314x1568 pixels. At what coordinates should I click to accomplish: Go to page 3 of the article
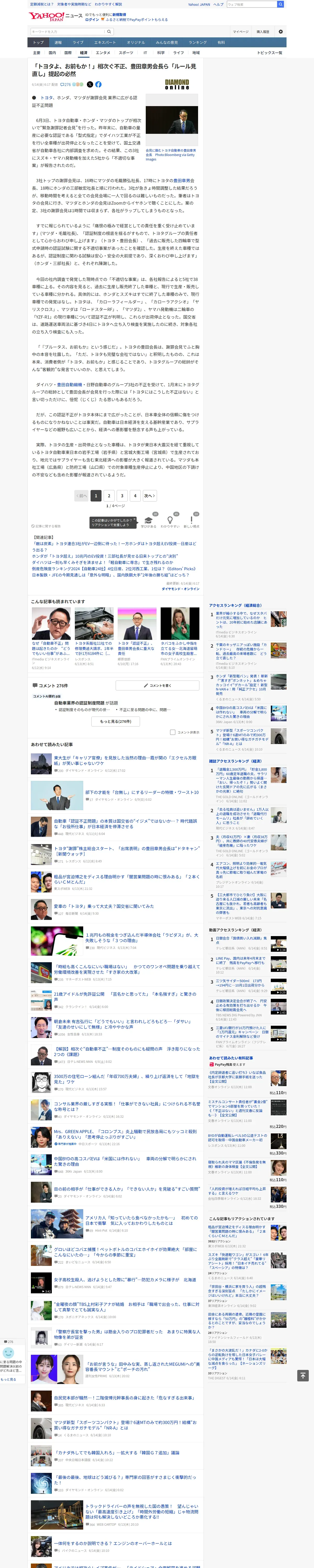click(x=122, y=495)
